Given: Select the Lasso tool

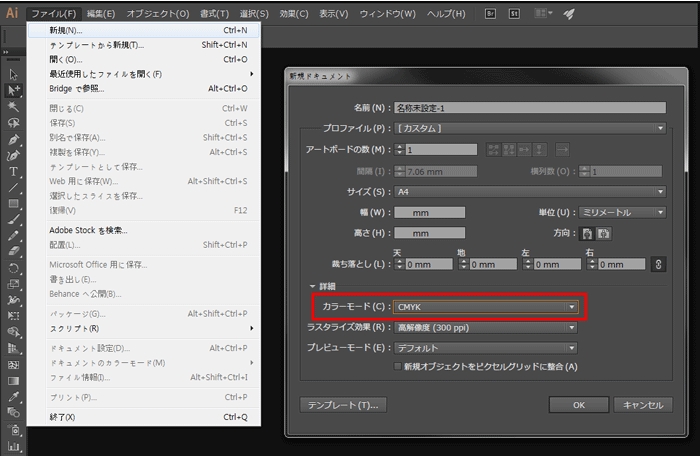Looking at the screenshot, I should pyautogui.click(x=13, y=123).
